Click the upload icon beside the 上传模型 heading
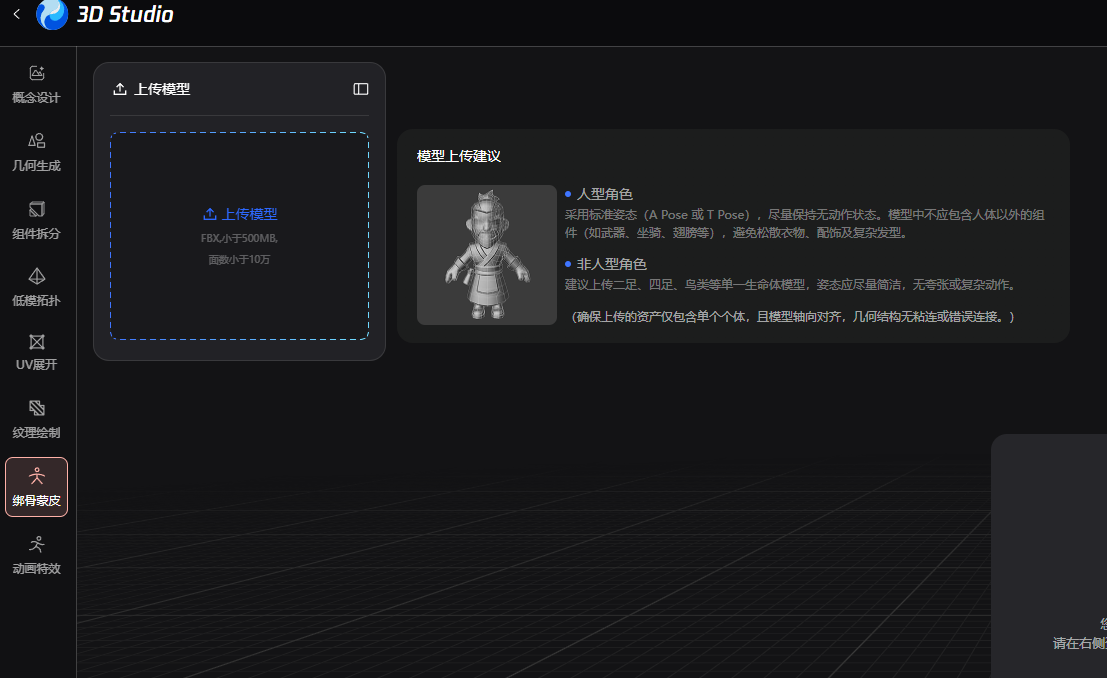This screenshot has height=678, width=1107. [x=120, y=89]
